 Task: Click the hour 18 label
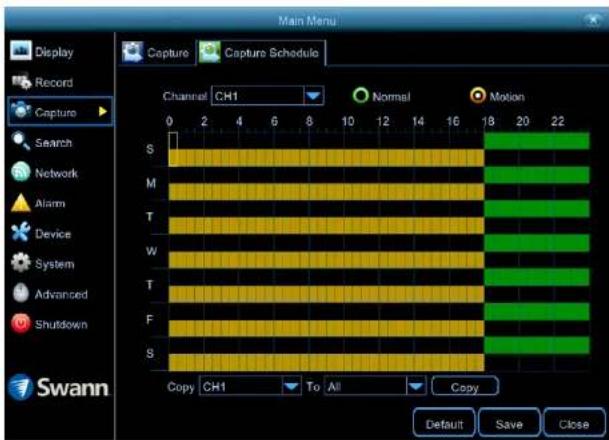pyautogui.click(x=488, y=122)
